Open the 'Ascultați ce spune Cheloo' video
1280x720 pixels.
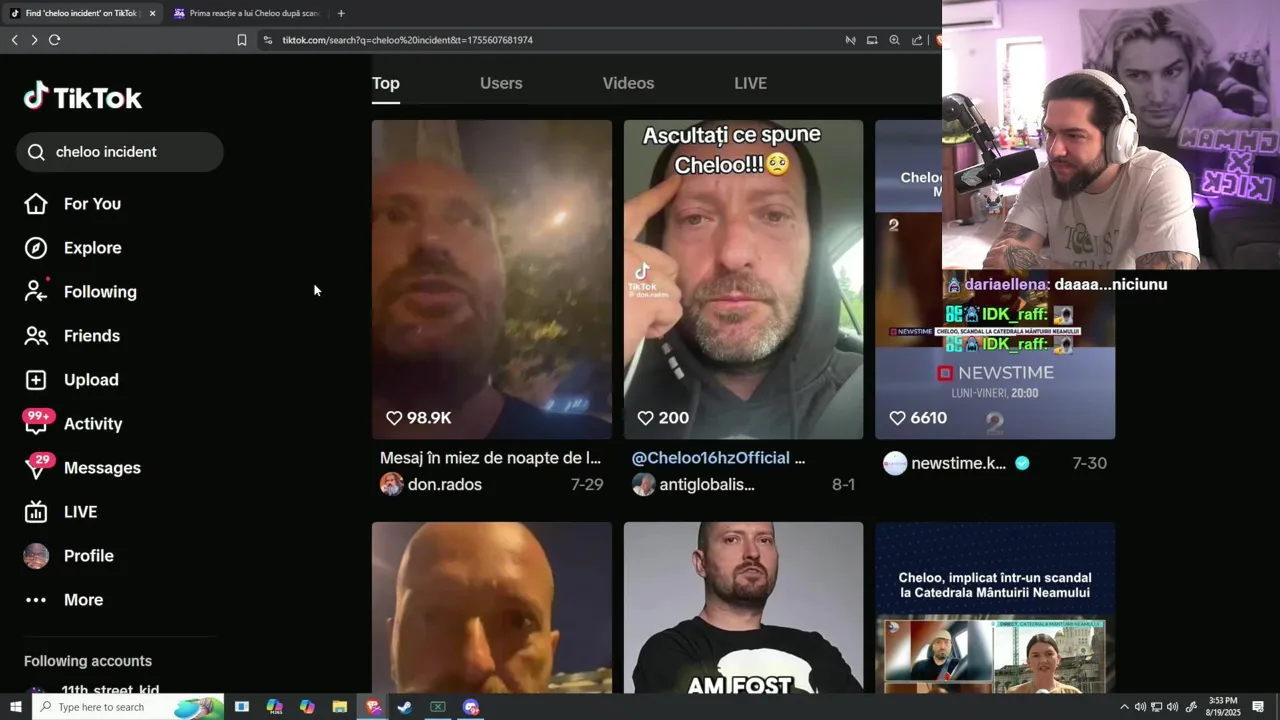[743, 280]
